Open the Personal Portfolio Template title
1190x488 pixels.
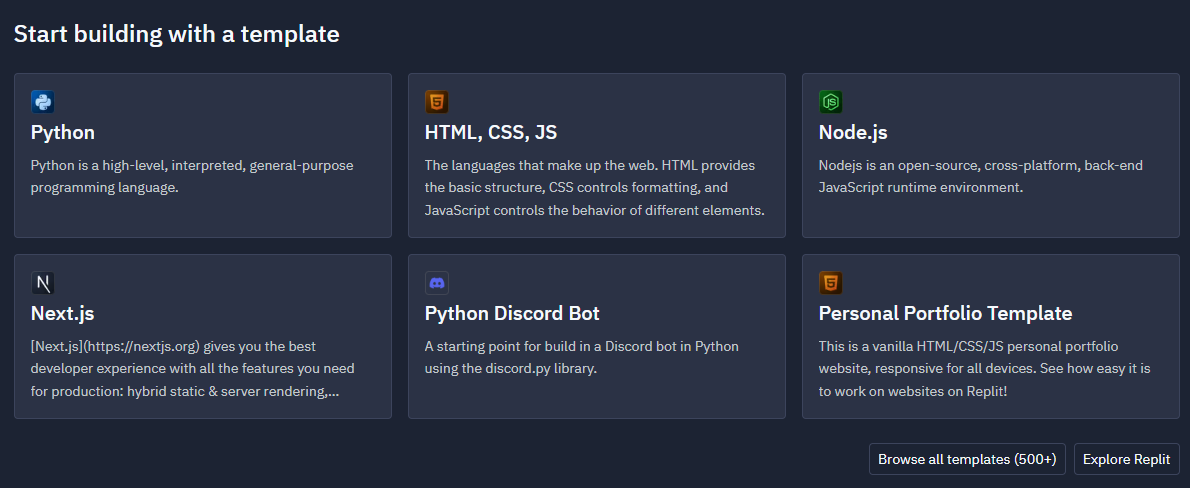946,313
